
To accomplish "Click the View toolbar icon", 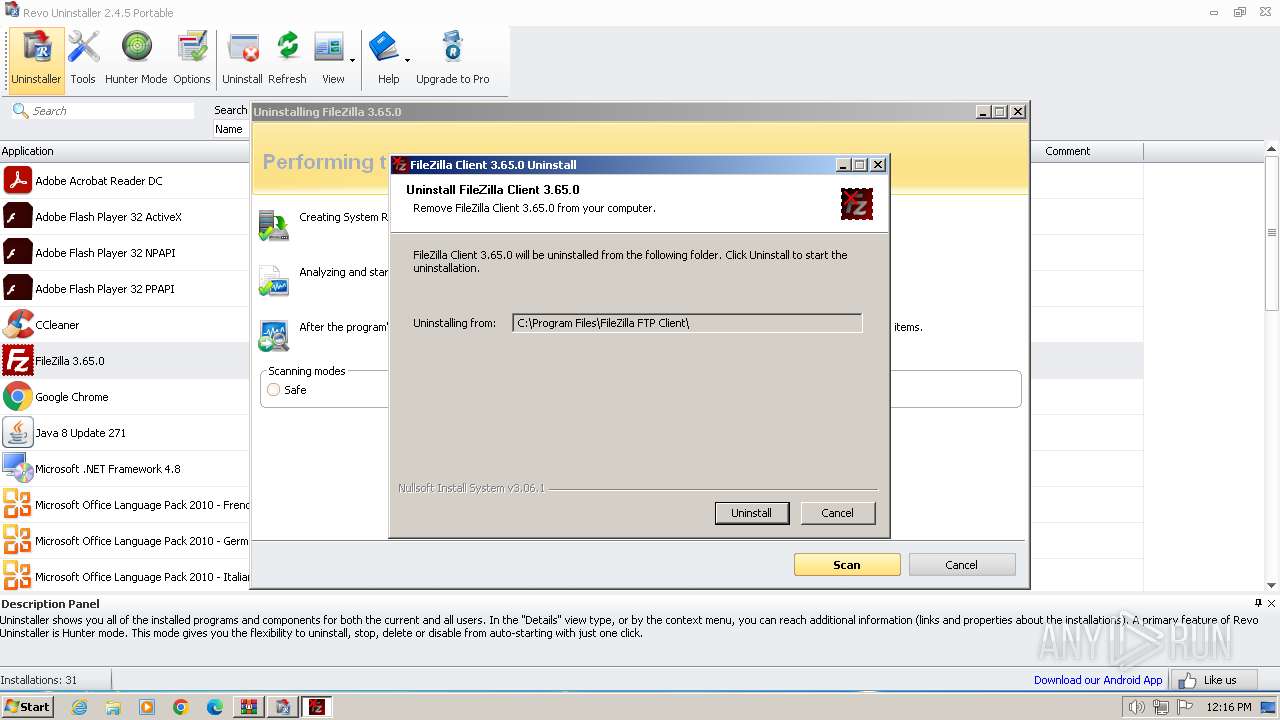I will (x=329, y=58).
